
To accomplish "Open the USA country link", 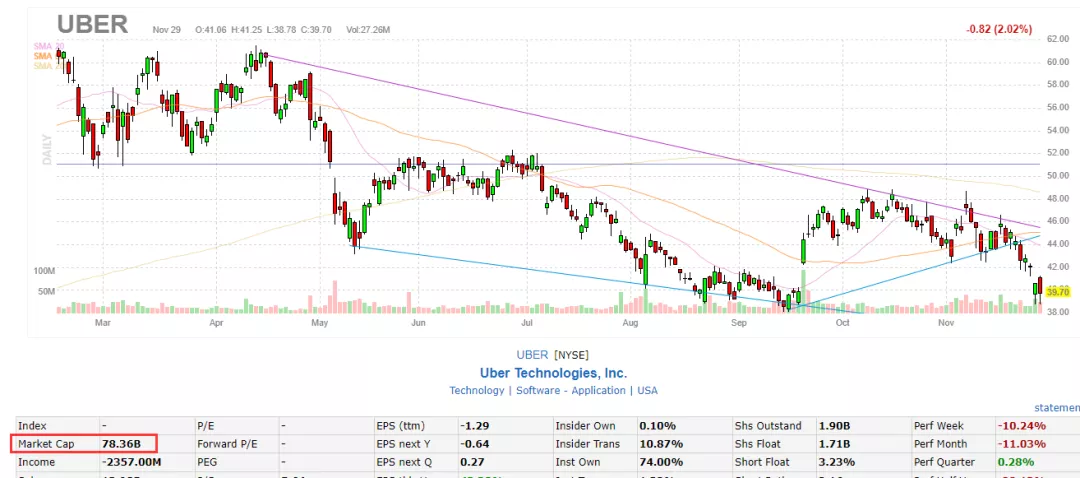I will tap(647, 391).
